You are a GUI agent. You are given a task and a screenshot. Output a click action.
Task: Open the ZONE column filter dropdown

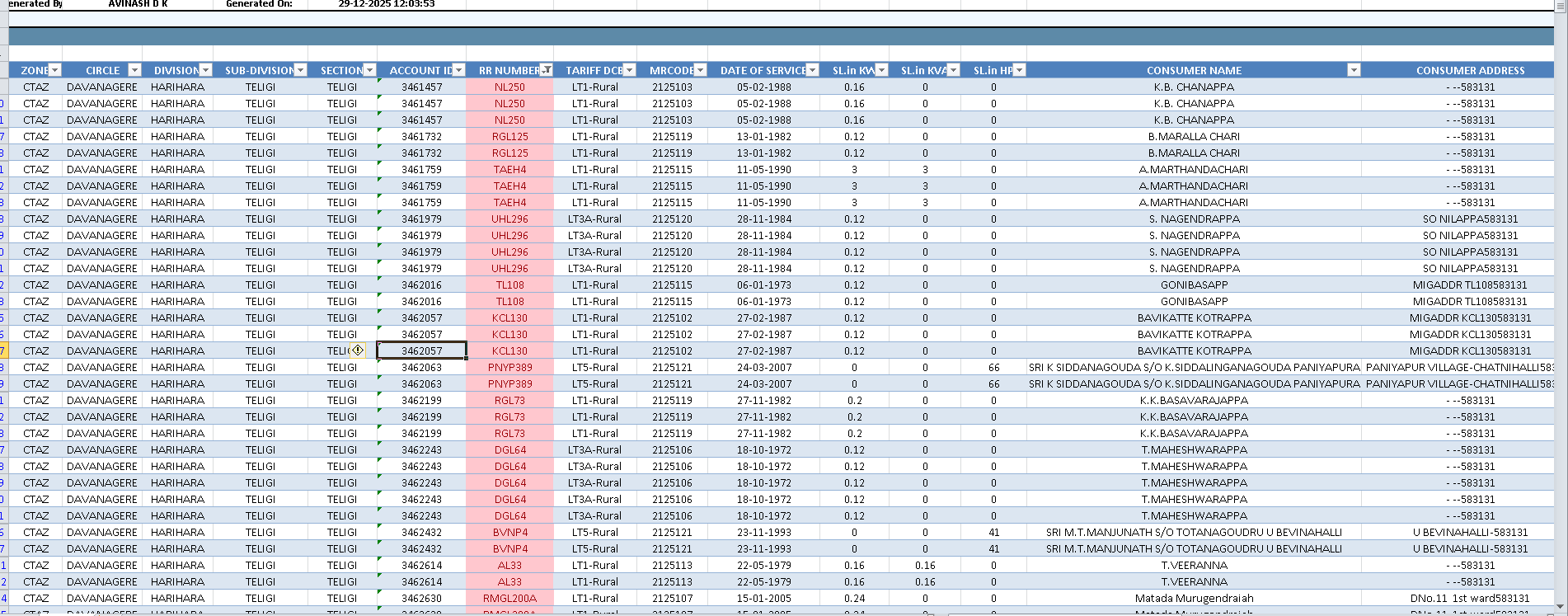54,70
